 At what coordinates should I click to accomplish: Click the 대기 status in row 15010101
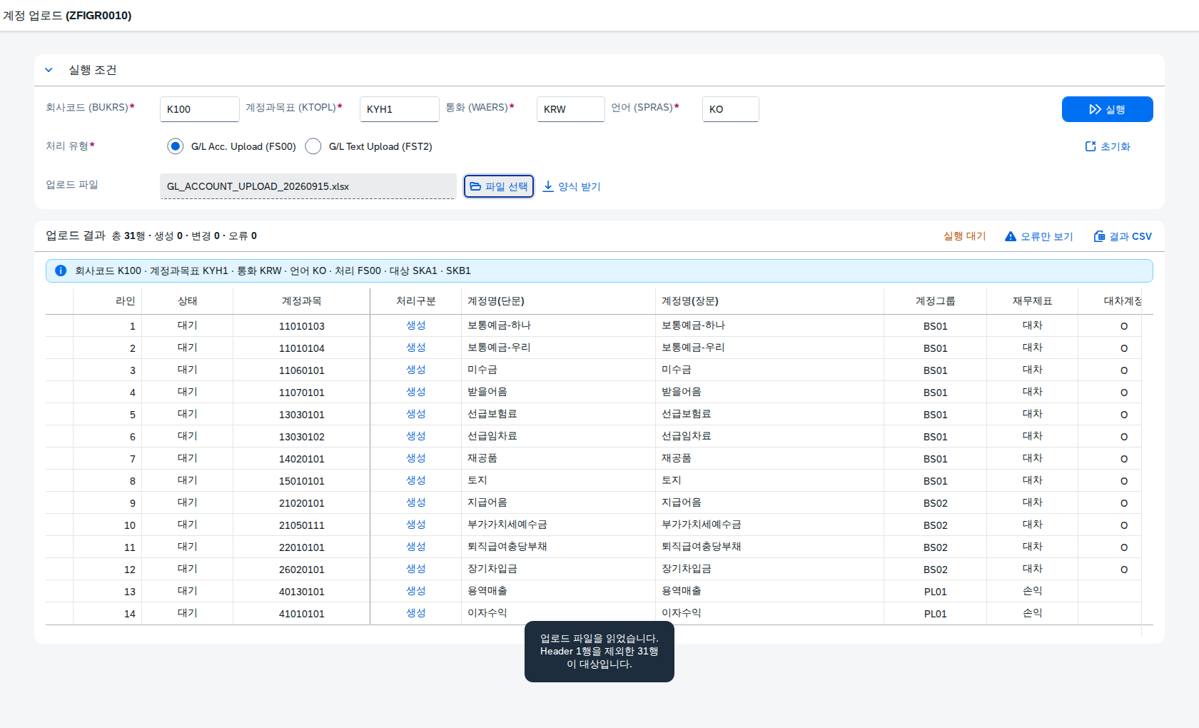pyautogui.click(x=187, y=481)
